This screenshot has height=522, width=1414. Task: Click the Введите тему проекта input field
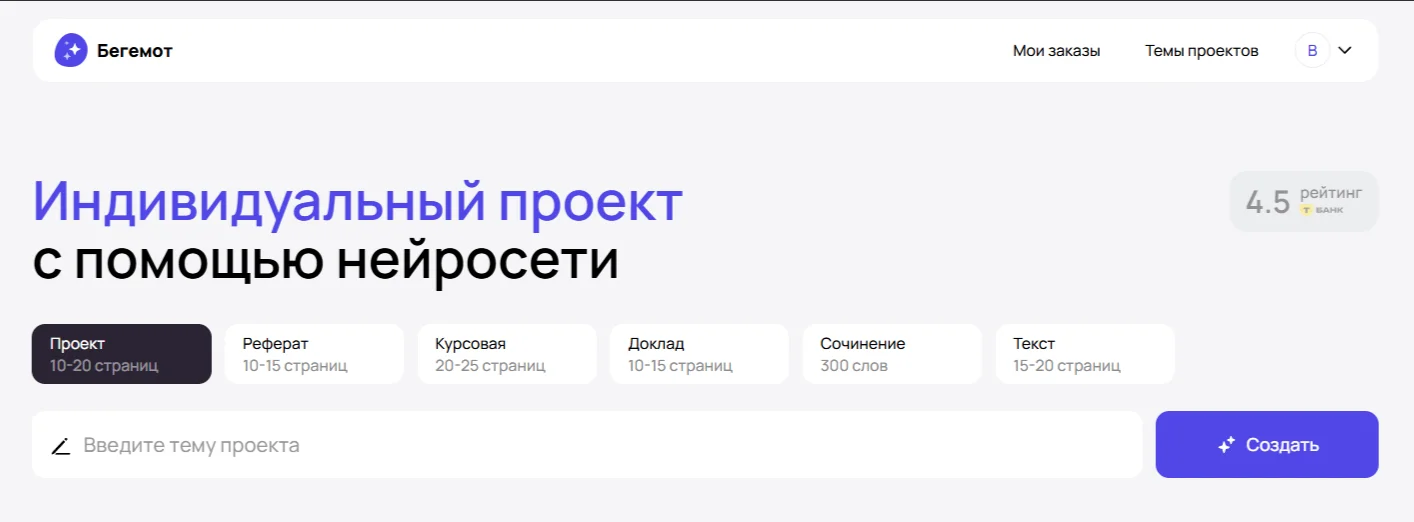point(587,445)
